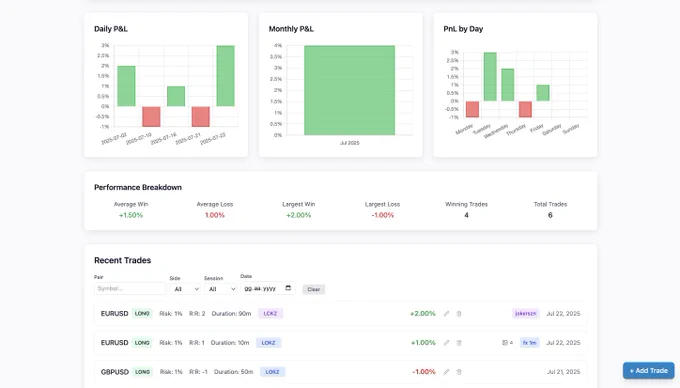Select the Tuesday bar in PnL by Day
680x388 pixels.
490,77
